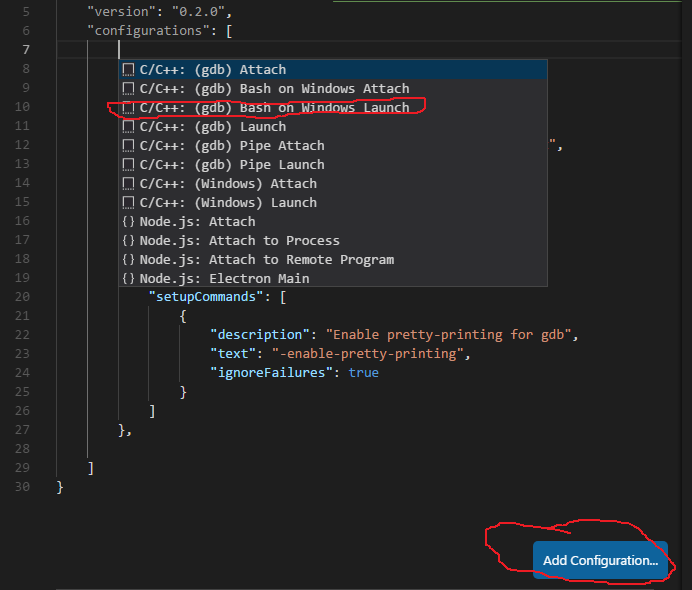
Task: Select C/C++: (gdb) Attach suggestion
Action: [x=333, y=70]
